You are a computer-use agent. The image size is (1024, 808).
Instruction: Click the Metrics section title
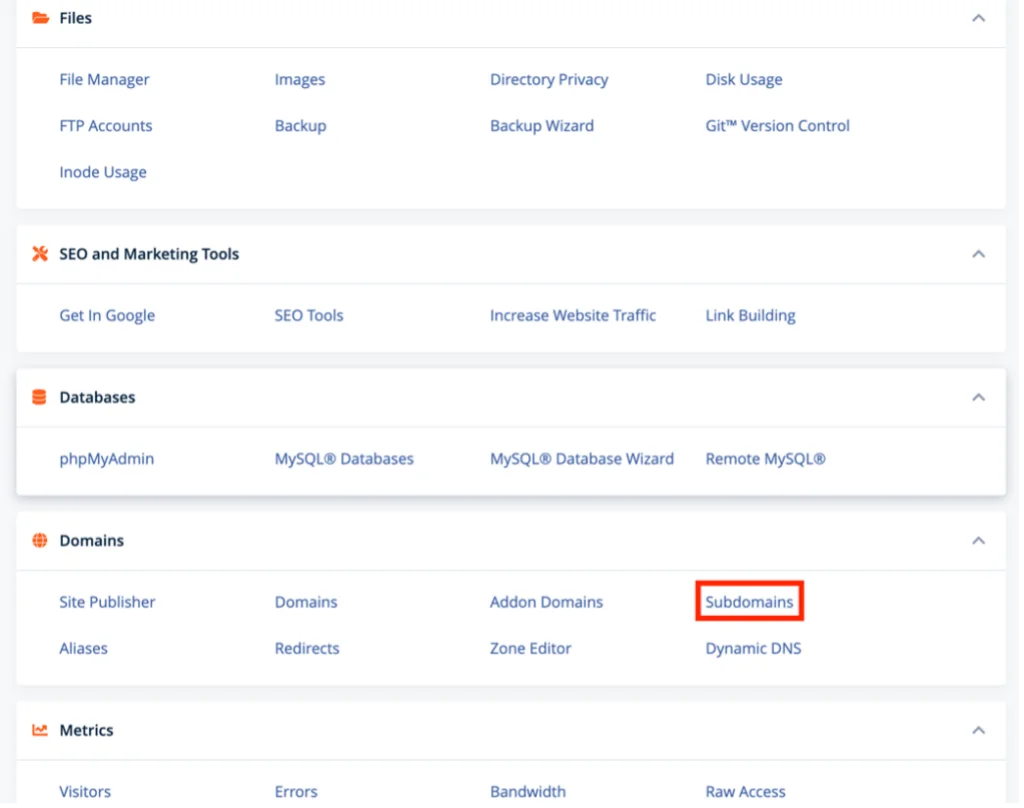(86, 730)
